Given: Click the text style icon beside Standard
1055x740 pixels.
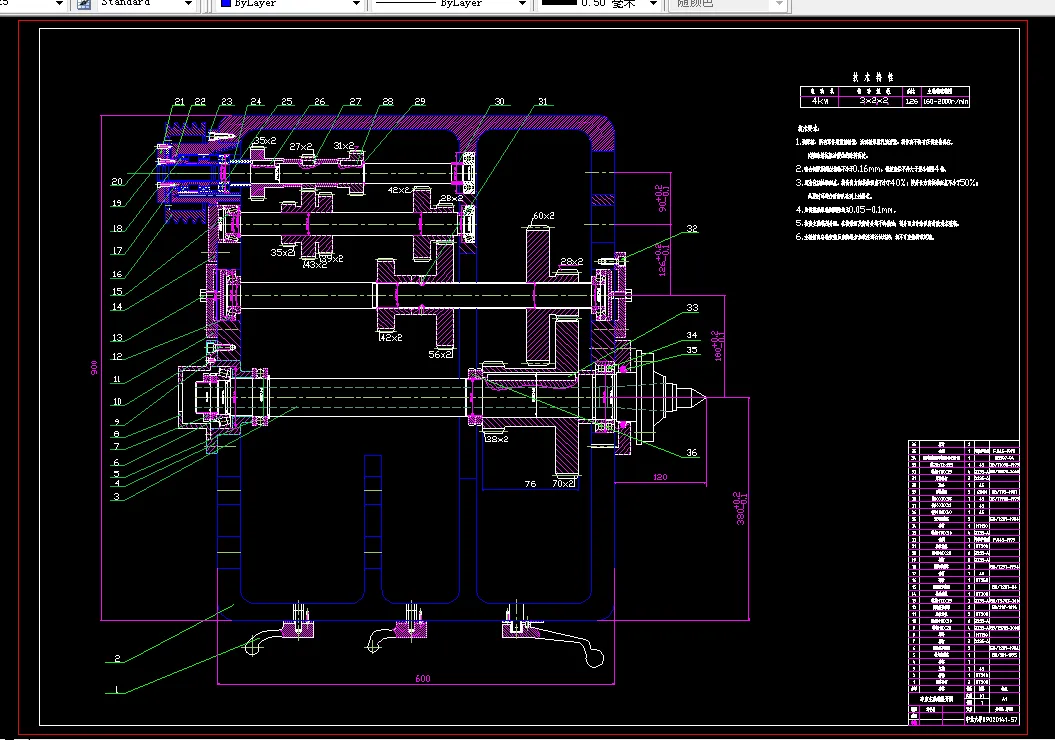Looking at the screenshot, I should tap(82, 4).
